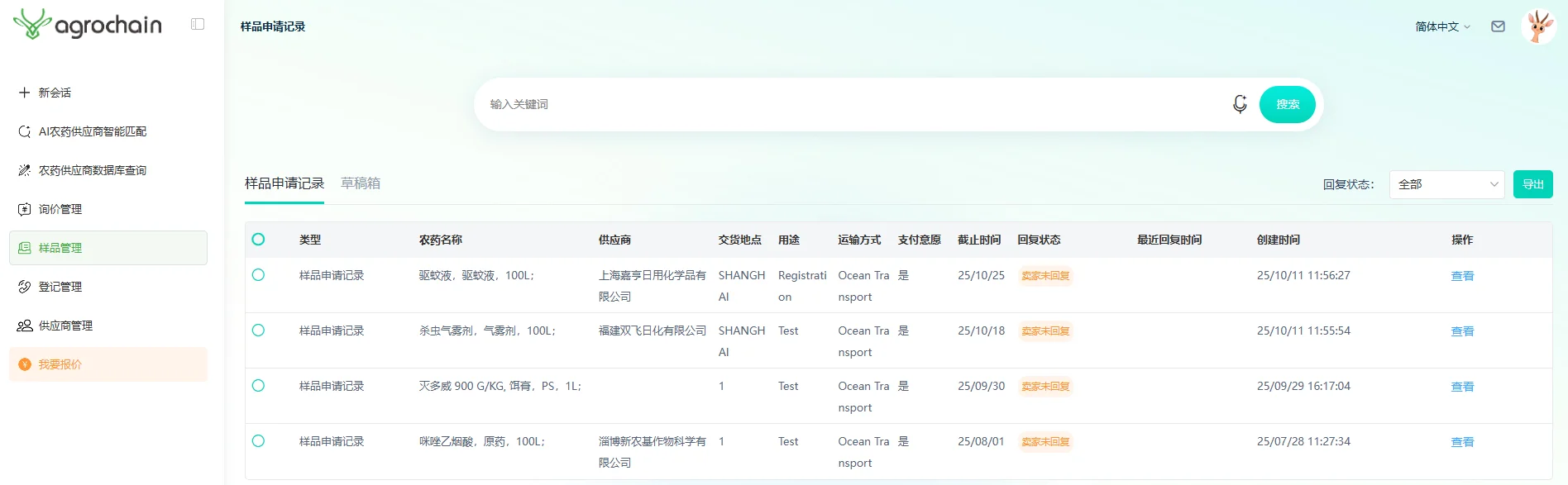Switch to the 样品申请记录 tab
The image size is (1568, 485).
pos(284,183)
